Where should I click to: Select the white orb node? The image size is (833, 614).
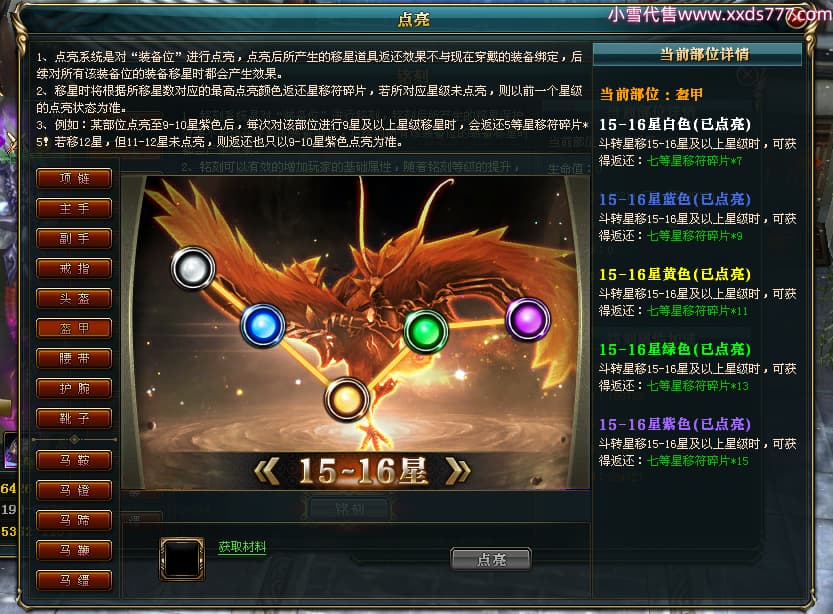tap(193, 268)
